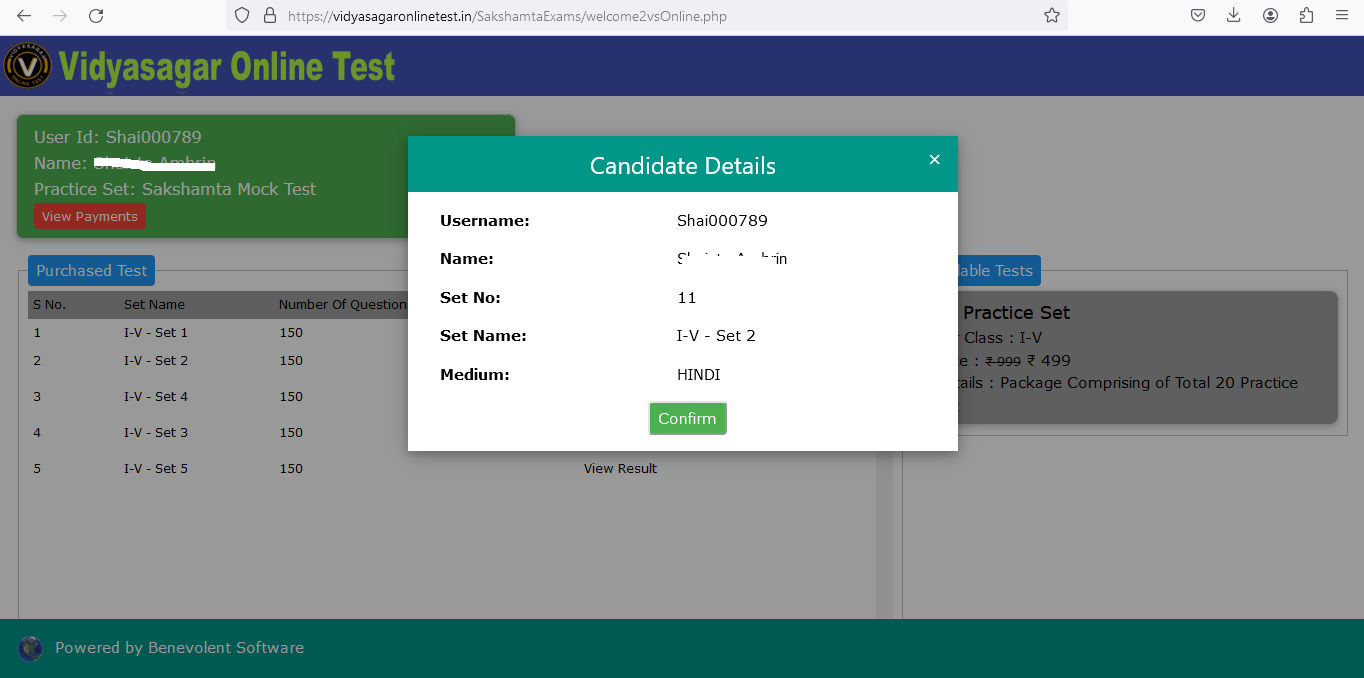The height and width of the screenshot is (678, 1364).
Task: Select the Purchased Test tab label
Action: pos(91,270)
